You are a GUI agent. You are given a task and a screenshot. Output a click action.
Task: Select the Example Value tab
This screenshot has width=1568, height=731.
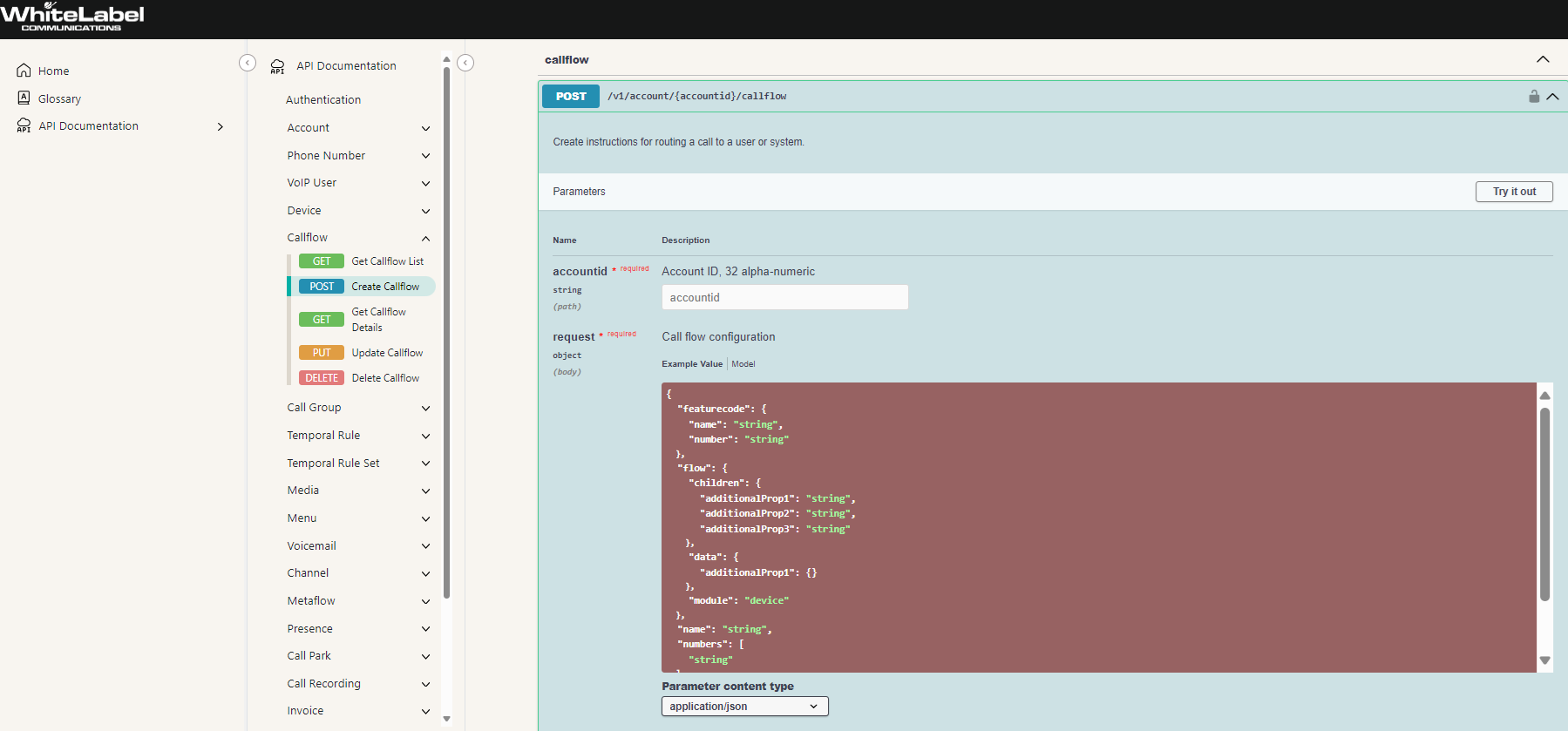pos(692,364)
